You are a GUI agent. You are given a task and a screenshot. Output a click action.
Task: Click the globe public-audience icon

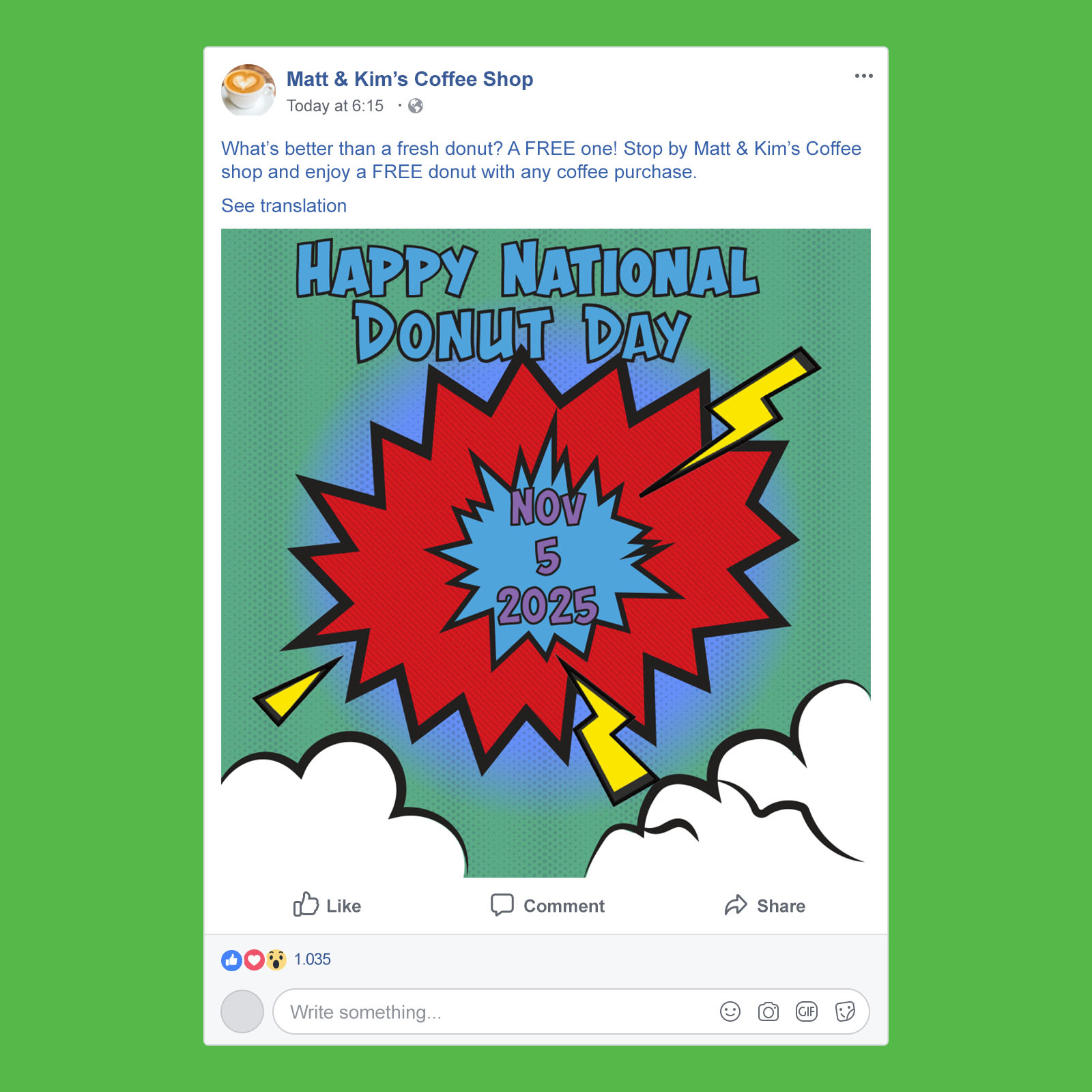[416, 106]
